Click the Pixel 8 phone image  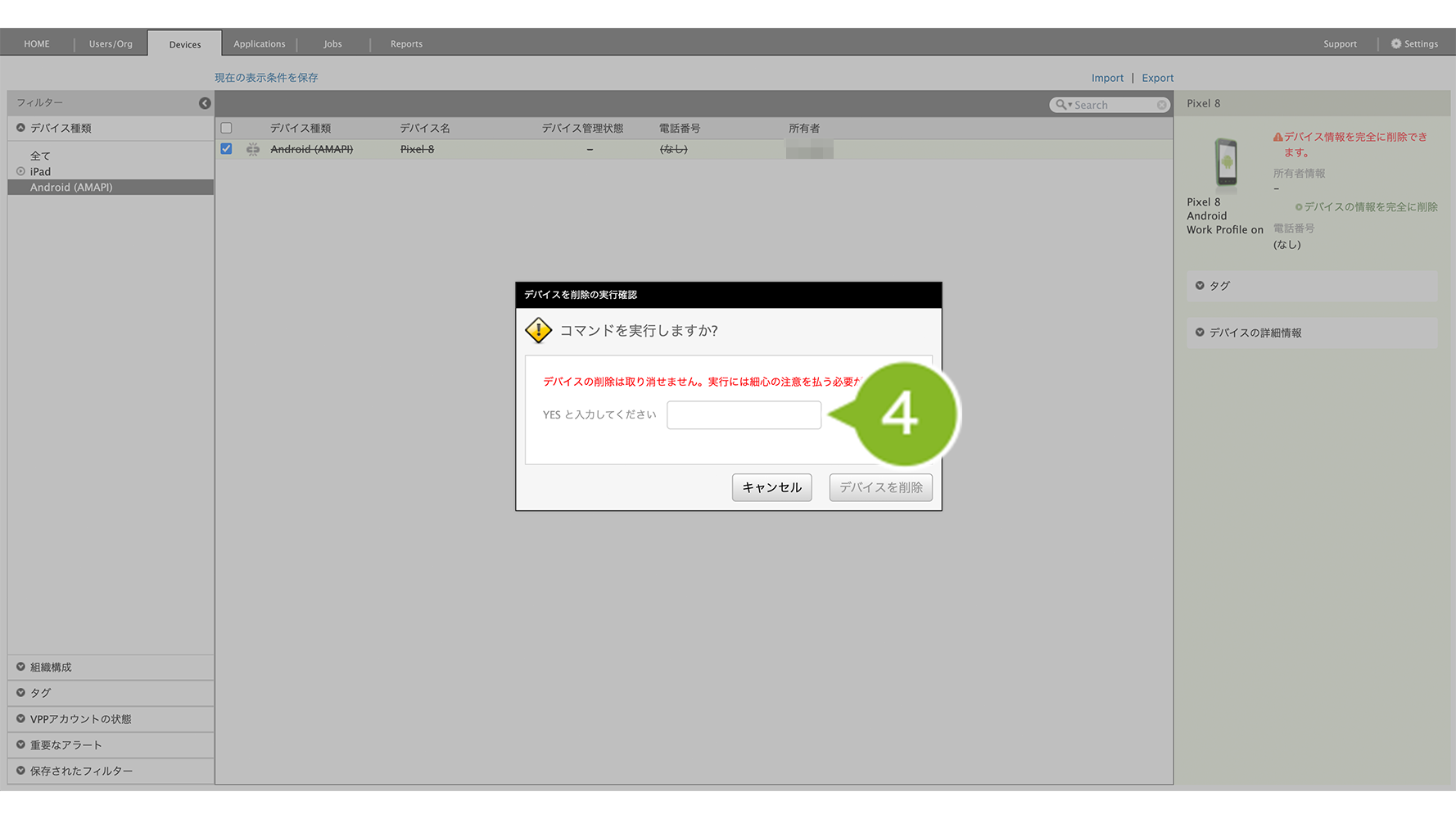[x=1226, y=162]
